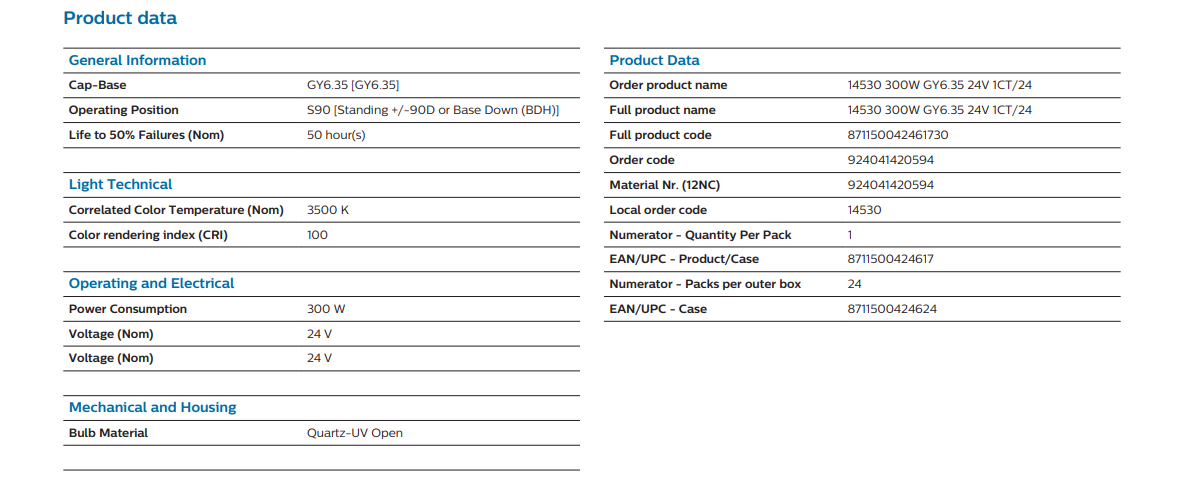
Task: Click the EAN/UPC - Case value 8711500424624
Action: 891,309
